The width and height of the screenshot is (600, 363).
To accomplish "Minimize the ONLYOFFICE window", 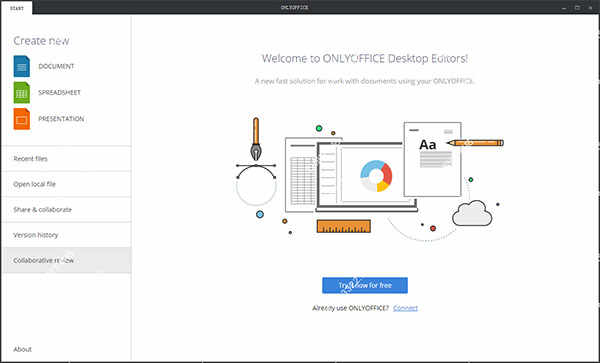I will click(564, 8).
